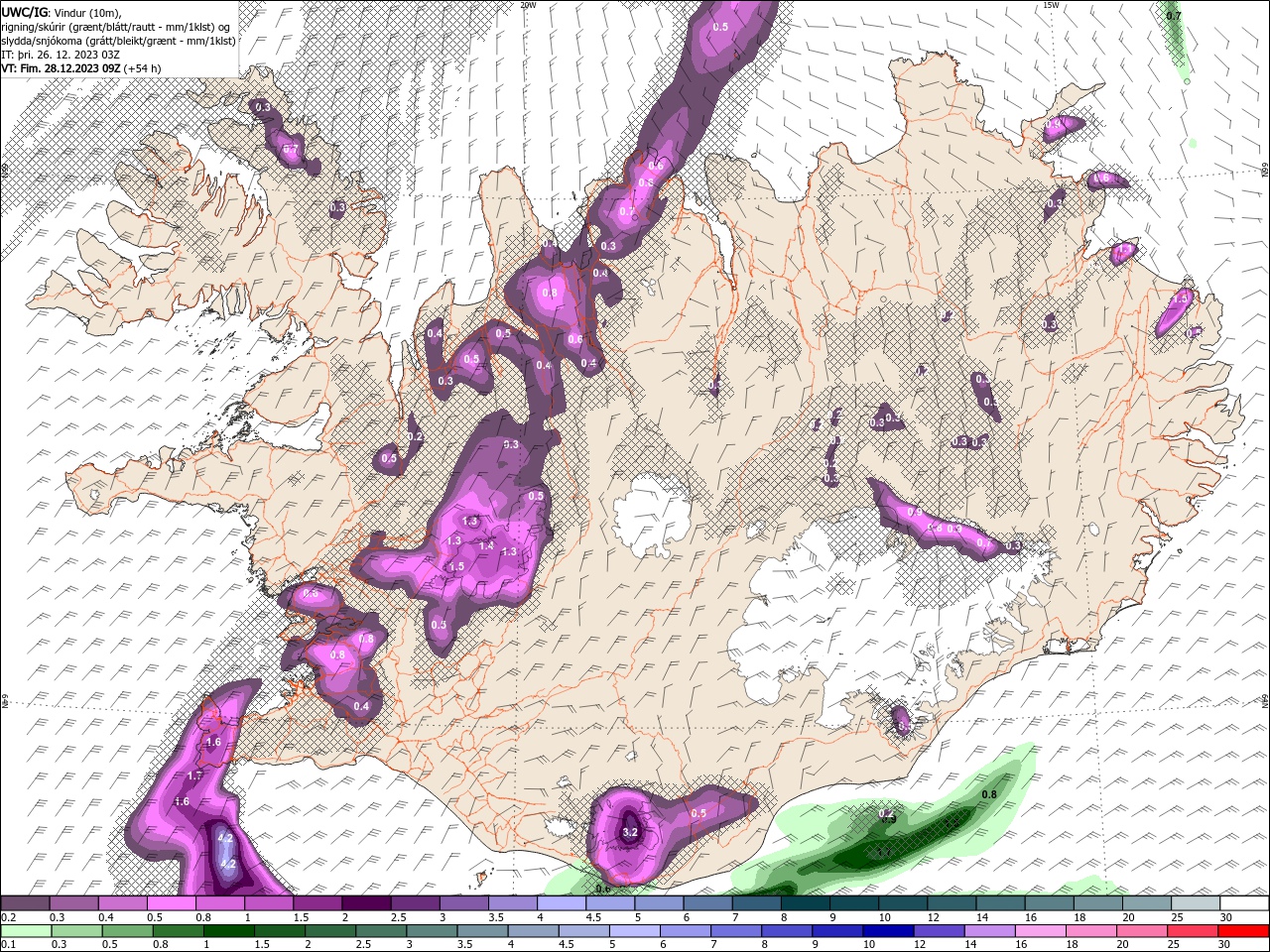This screenshot has width=1270, height=952.
Task: Select the light grey upper swatch labeled 25
Action: pos(1195,903)
